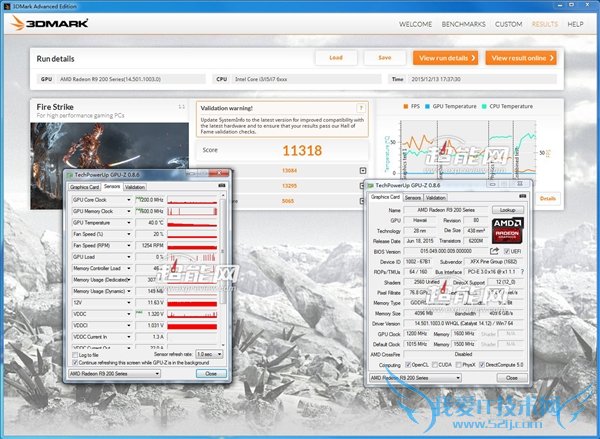Click Close in the Graphics Card GPU-Z window
600x439 pixels.
coord(512,378)
